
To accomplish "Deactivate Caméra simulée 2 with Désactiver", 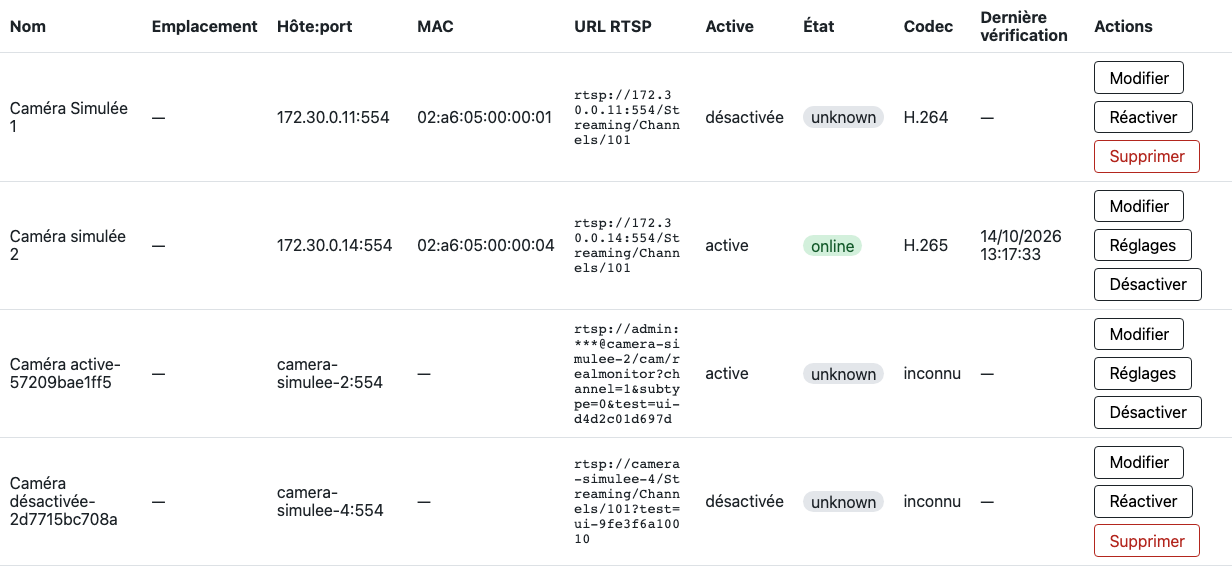I will pyautogui.click(x=1148, y=284).
